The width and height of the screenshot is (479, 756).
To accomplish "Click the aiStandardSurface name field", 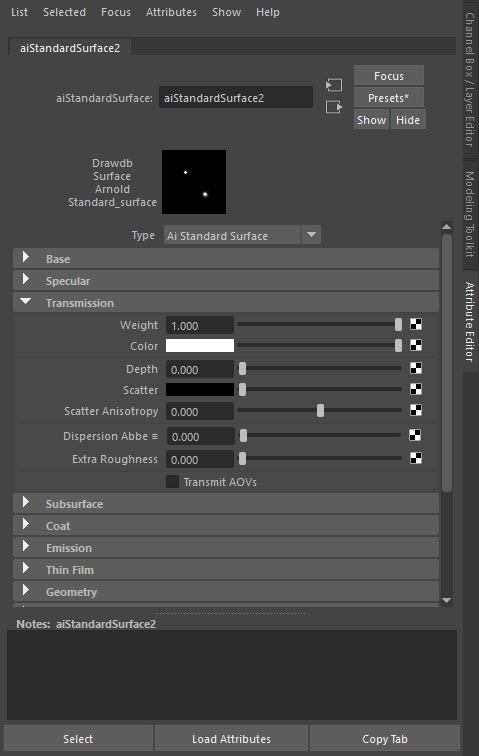I will click(x=236, y=97).
